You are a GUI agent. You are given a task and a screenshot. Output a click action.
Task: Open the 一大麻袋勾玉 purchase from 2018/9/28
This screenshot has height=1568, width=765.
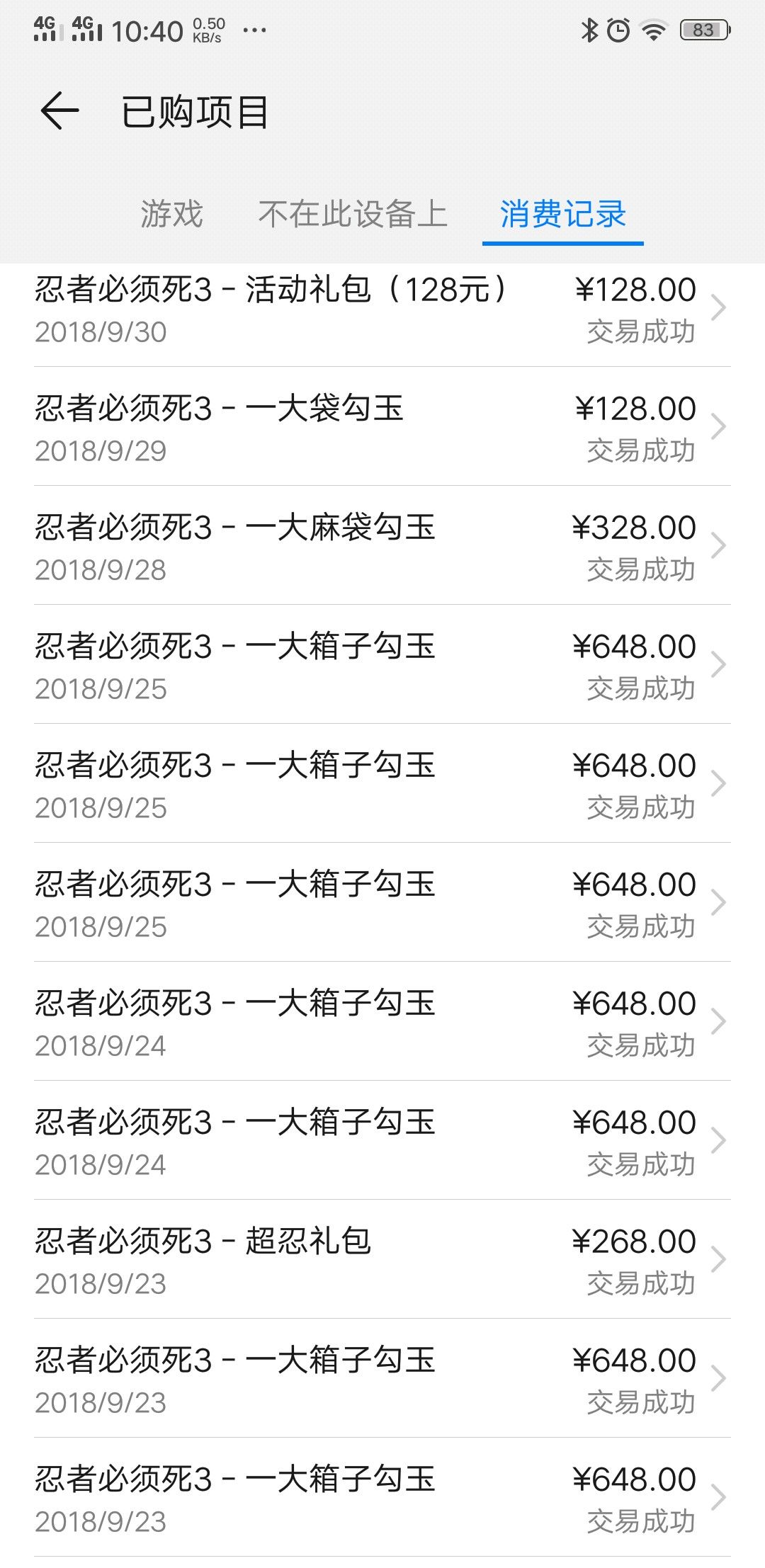[382, 545]
